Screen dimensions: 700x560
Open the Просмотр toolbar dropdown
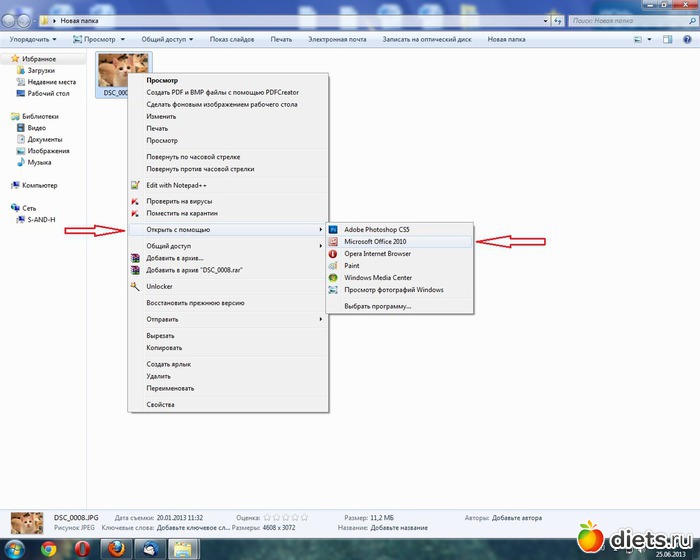coord(101,39)
